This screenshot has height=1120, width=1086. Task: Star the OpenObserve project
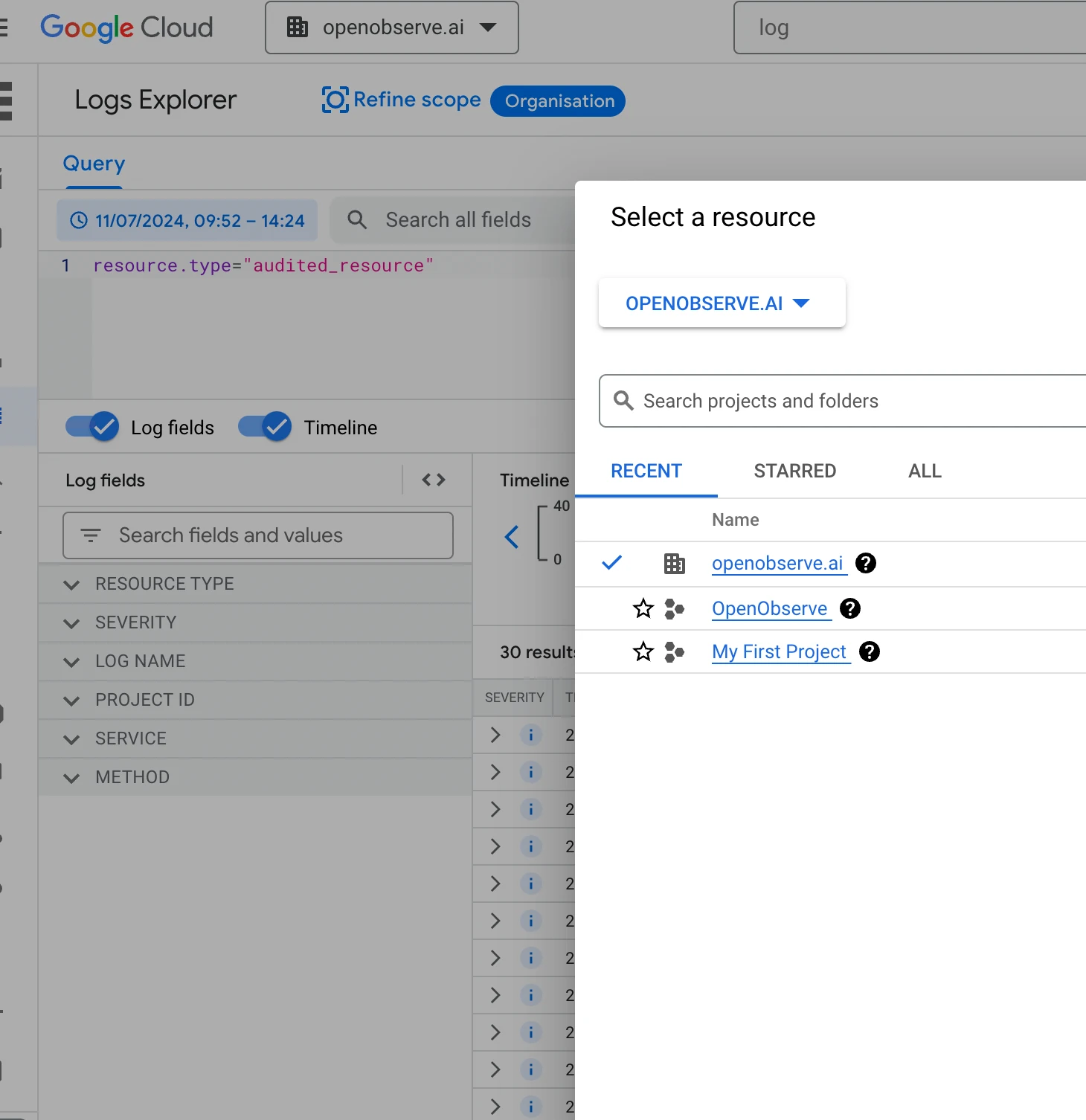tap(643, 609)
